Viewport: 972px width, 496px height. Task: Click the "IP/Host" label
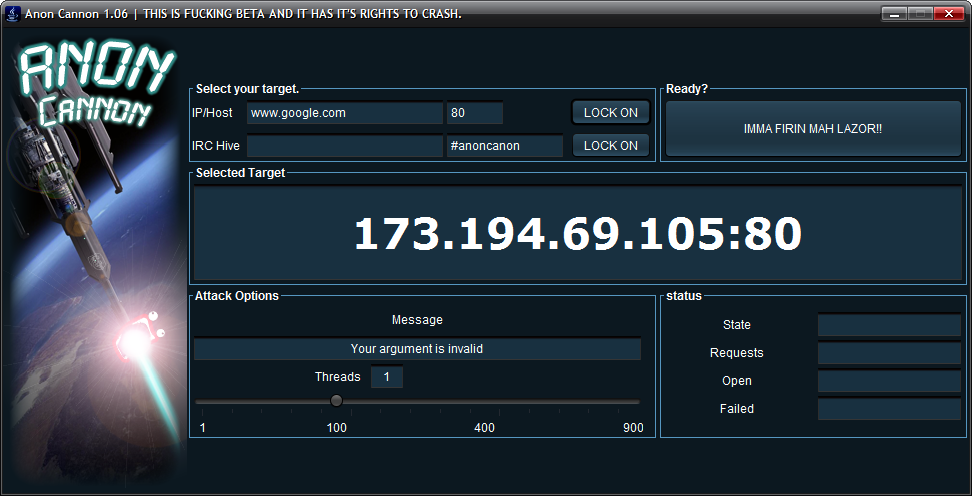[213, 113]
